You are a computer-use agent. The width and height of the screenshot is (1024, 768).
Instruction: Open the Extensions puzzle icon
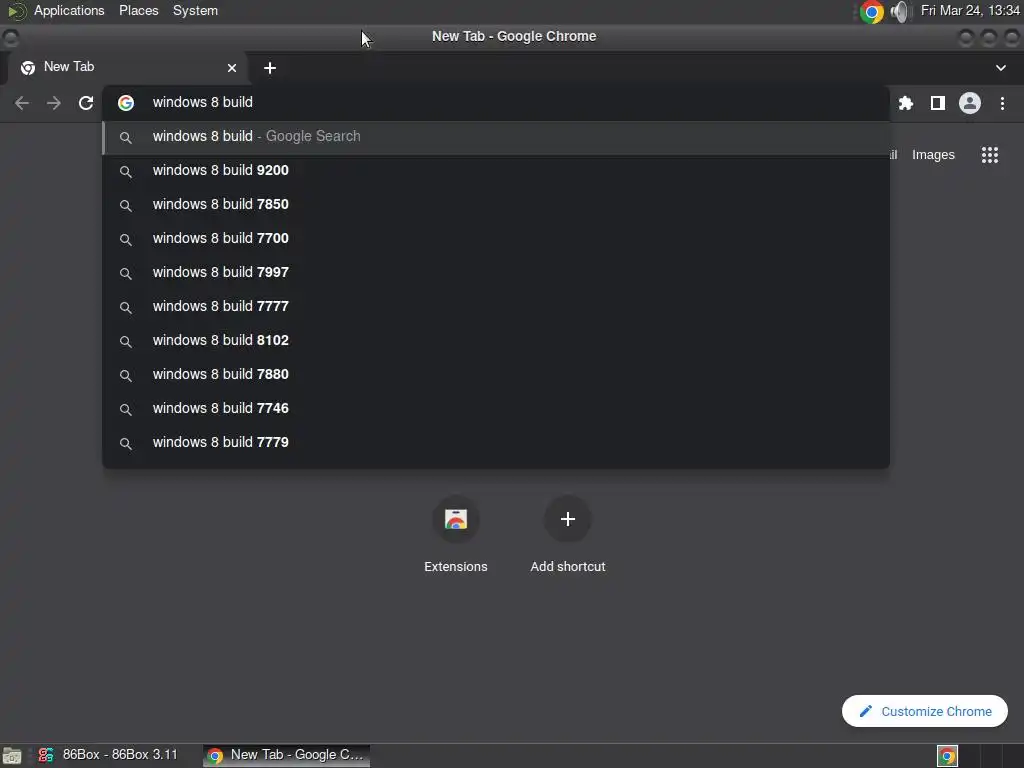pyautogui.click(x=906, y=103)
